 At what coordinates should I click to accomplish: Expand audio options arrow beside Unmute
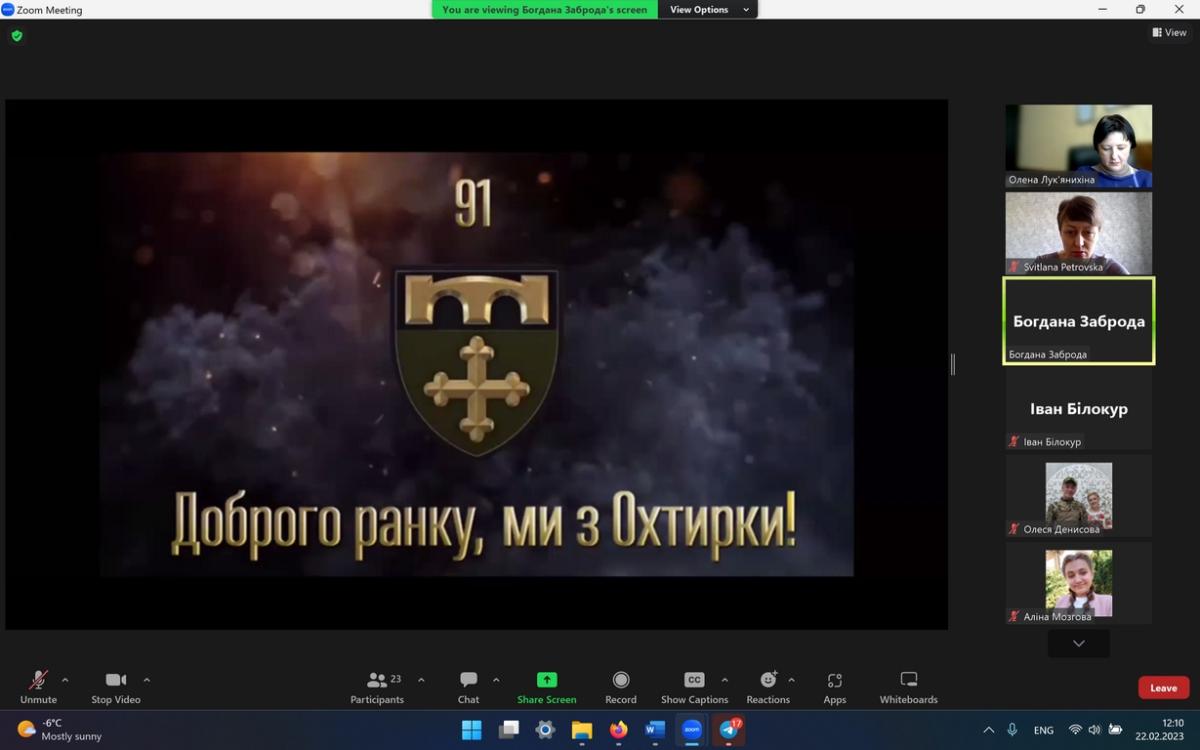(65, 680)
